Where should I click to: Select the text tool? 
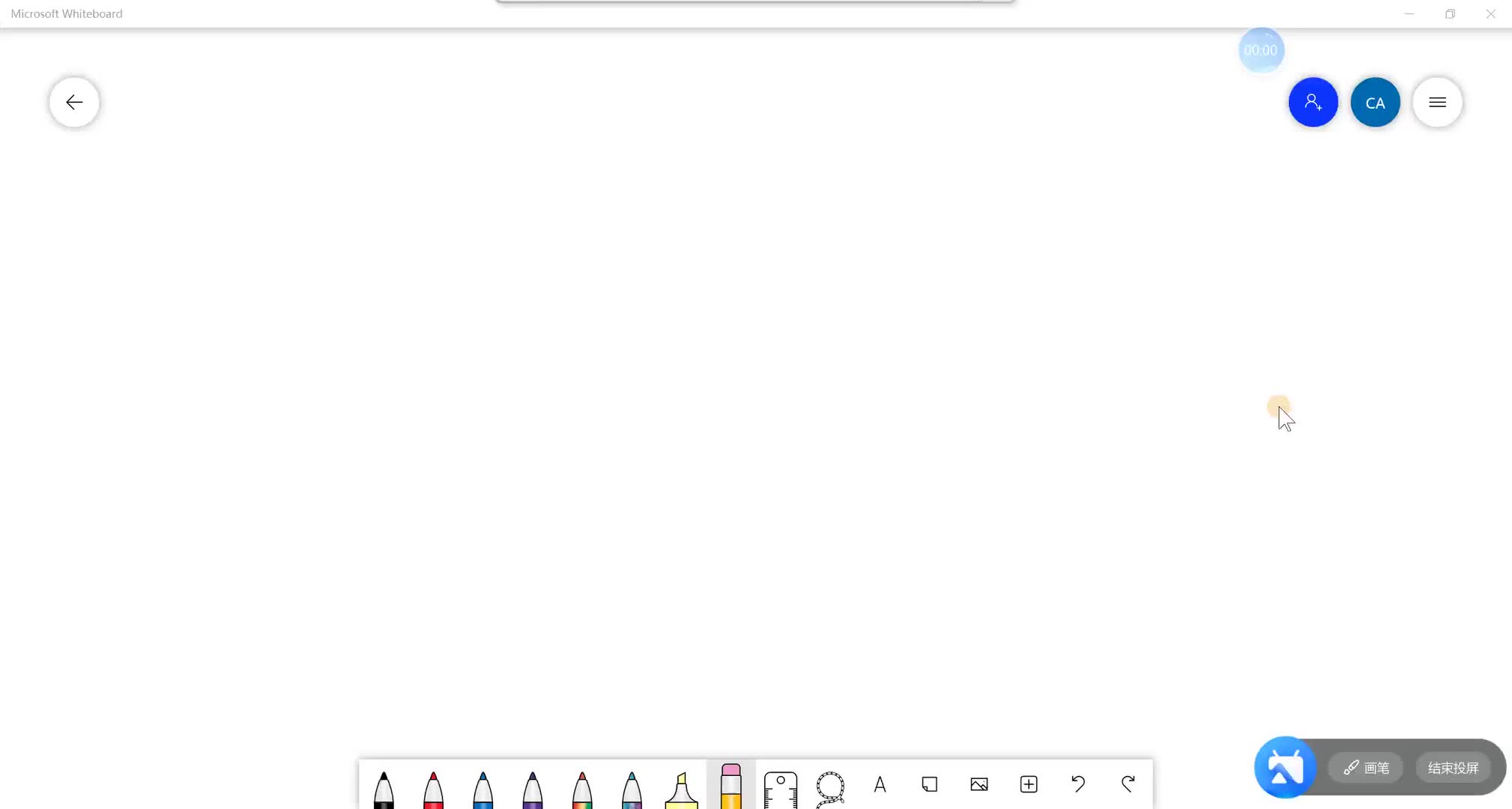coord(878,783)
